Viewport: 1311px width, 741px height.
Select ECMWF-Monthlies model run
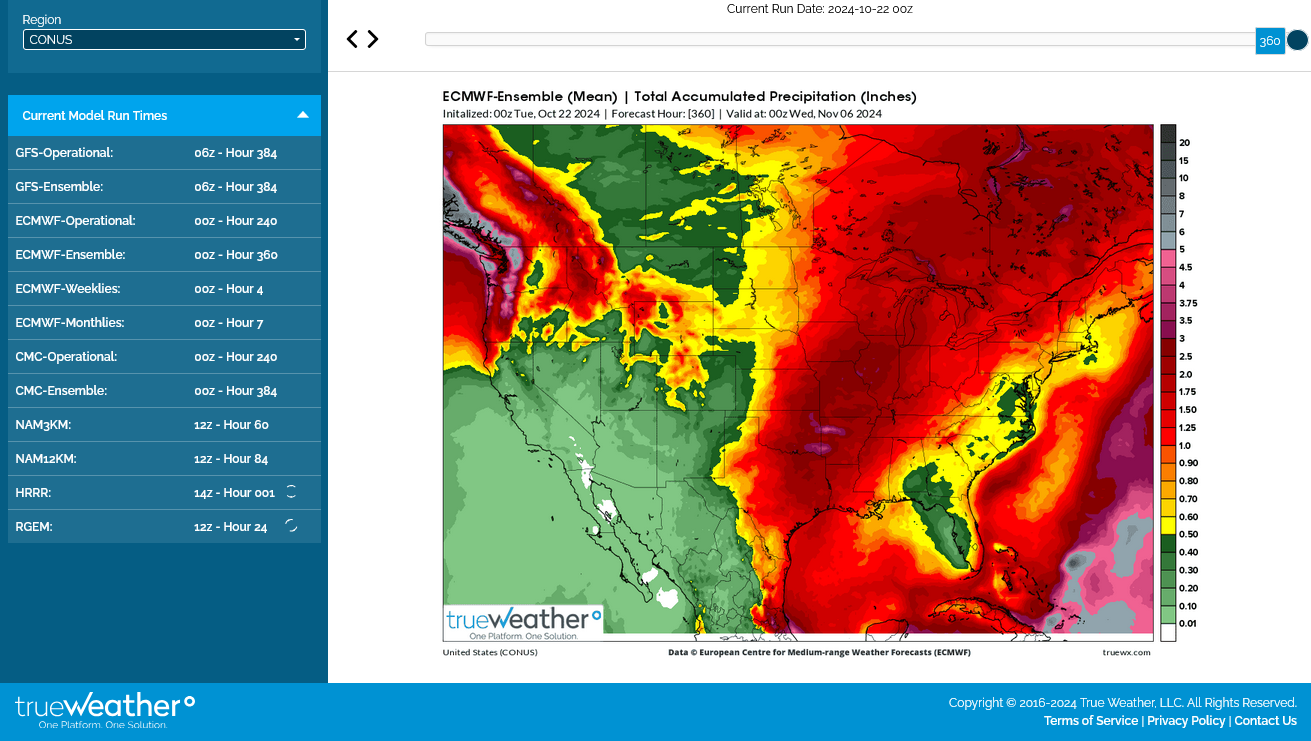164,323
